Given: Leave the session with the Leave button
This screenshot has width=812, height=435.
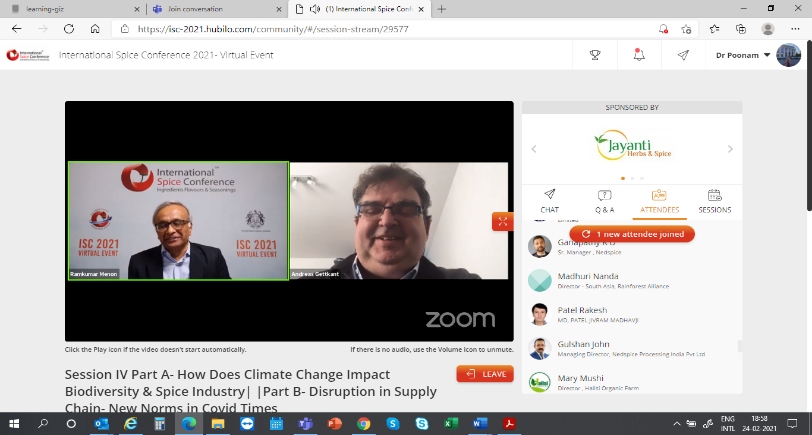Looking at the screenshot, I should [x=485, y=374].
